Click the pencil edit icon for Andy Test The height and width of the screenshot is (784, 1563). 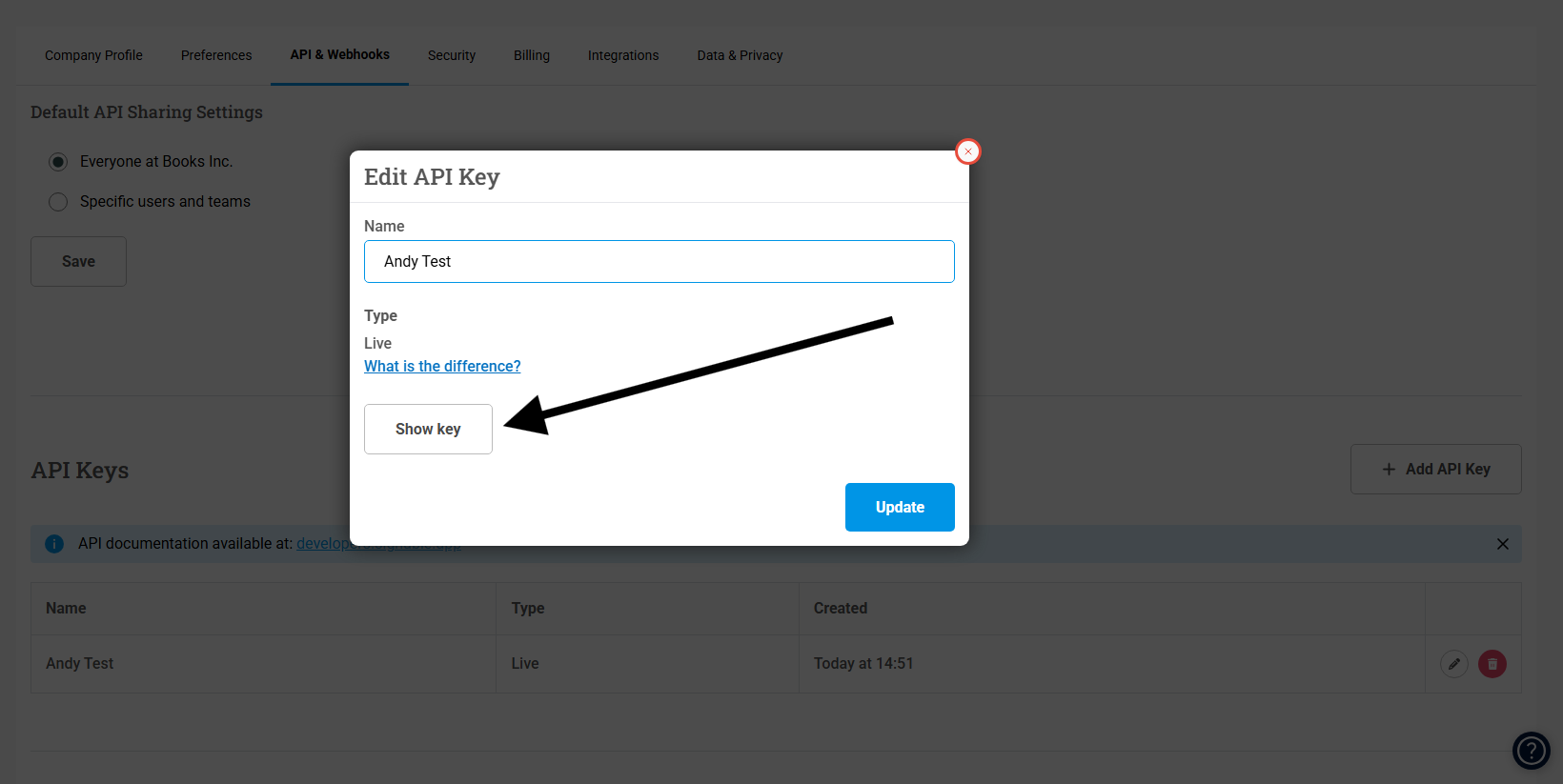pos(1453,664)
